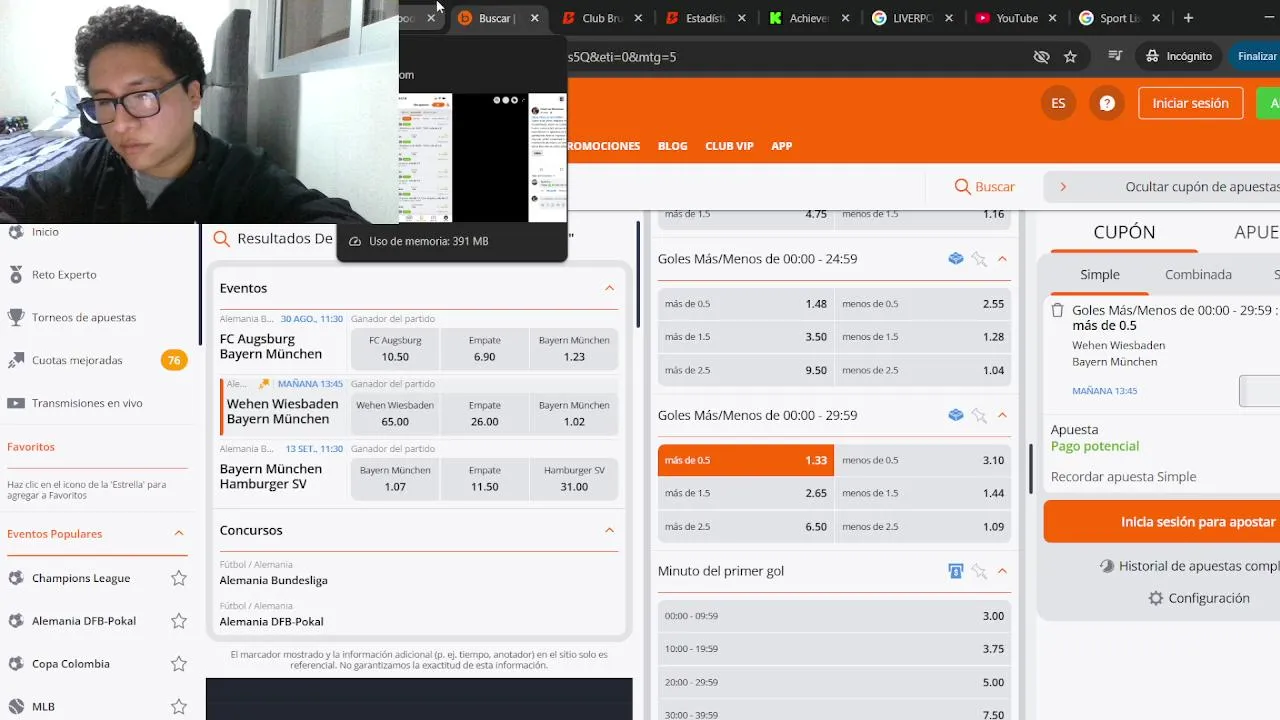Screen dimensions: 1280x720
Task: Switch to the Combinada coupon tab
Action: click(x=1198, y=274)
